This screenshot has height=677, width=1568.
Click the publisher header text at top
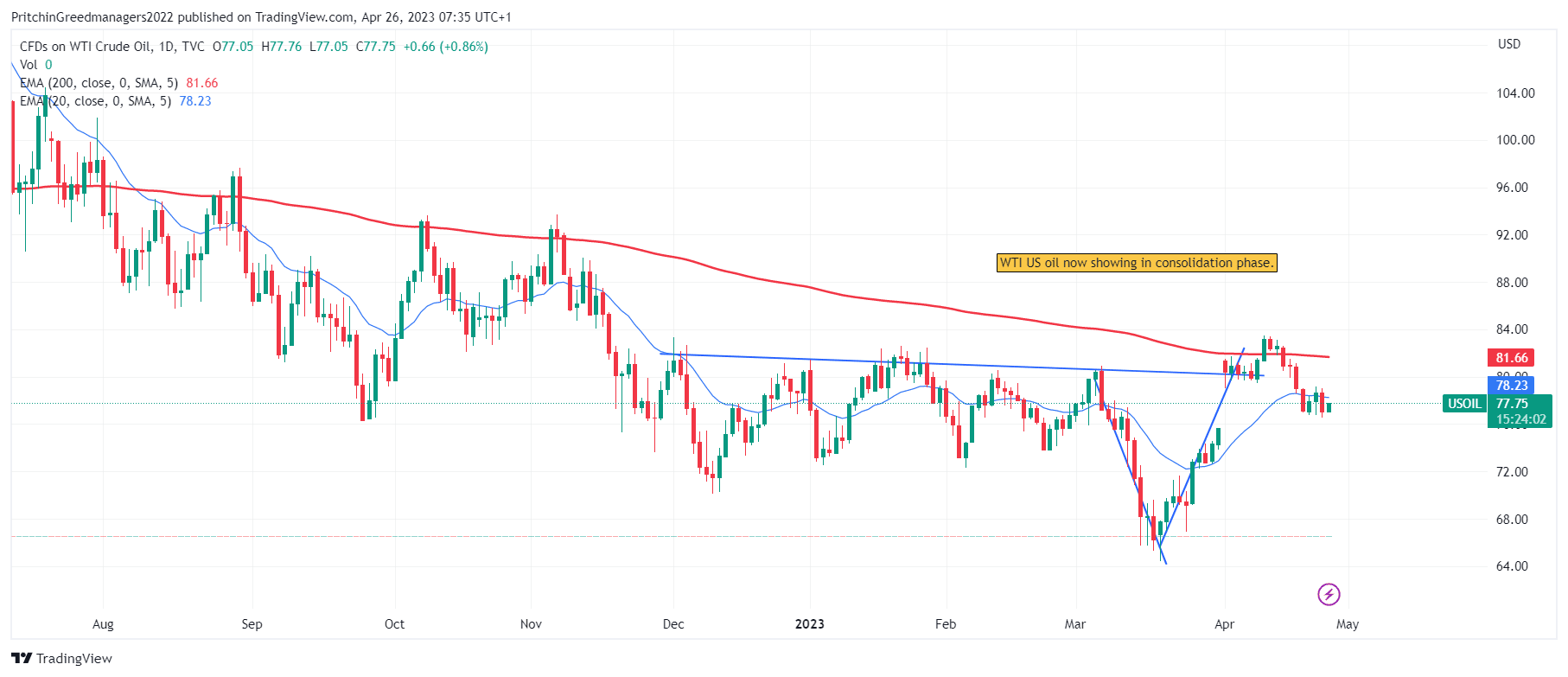261,17
